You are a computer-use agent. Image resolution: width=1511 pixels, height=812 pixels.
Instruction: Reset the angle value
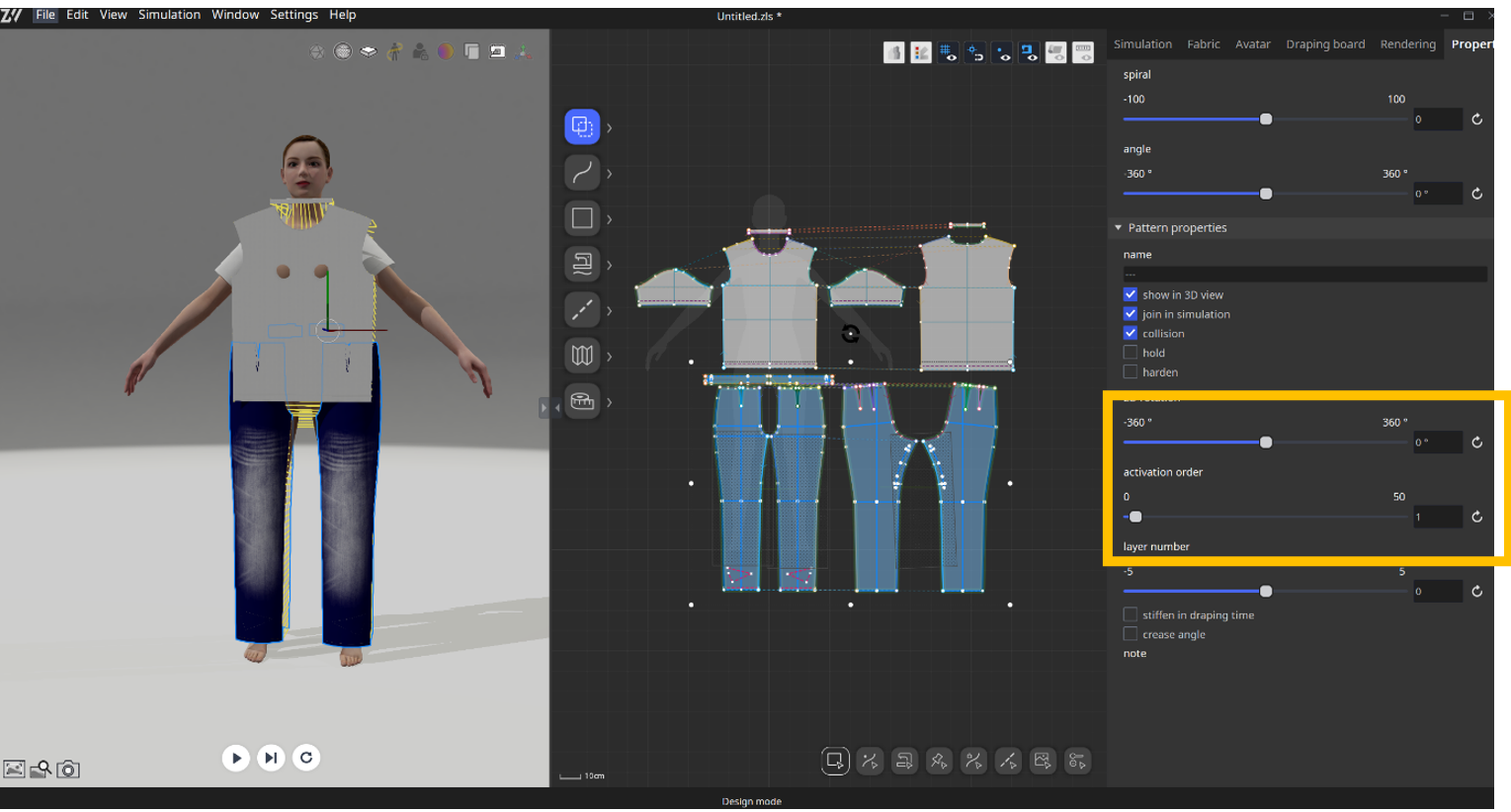point(1476,194)
